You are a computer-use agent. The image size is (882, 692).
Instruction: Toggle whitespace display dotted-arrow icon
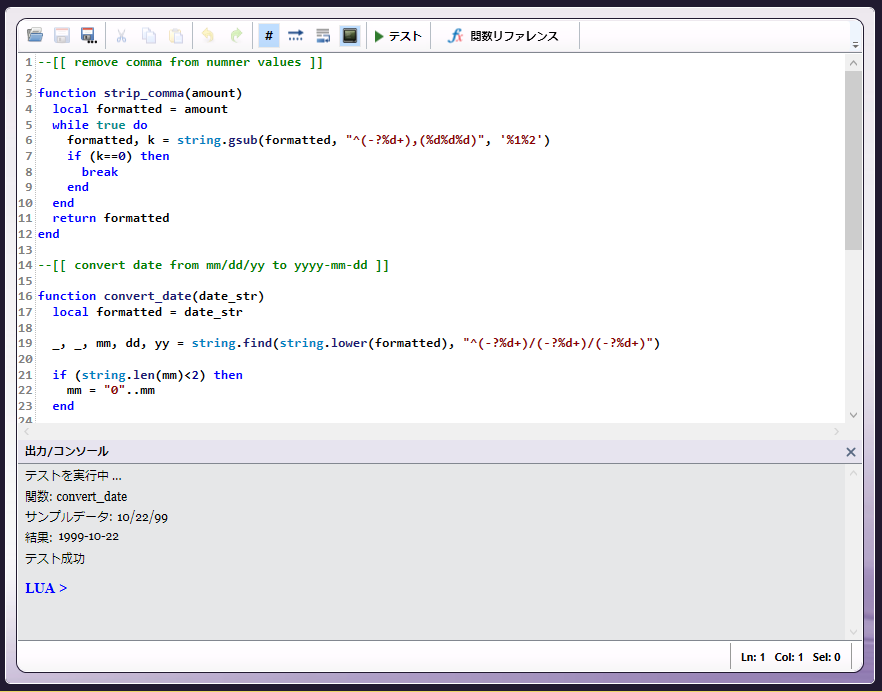(296, 35)
